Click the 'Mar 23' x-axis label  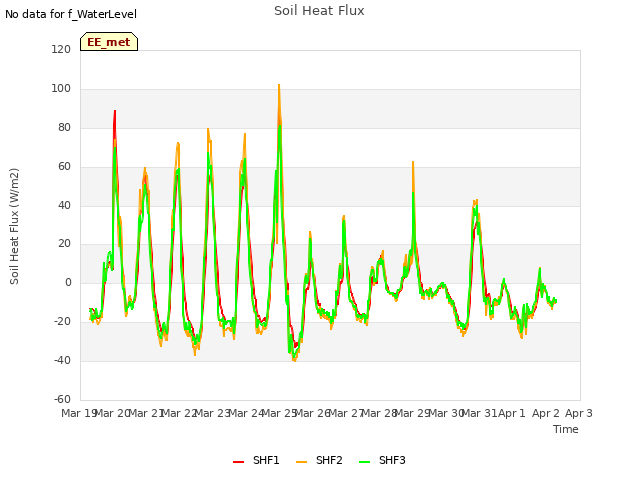coord(212,413)
